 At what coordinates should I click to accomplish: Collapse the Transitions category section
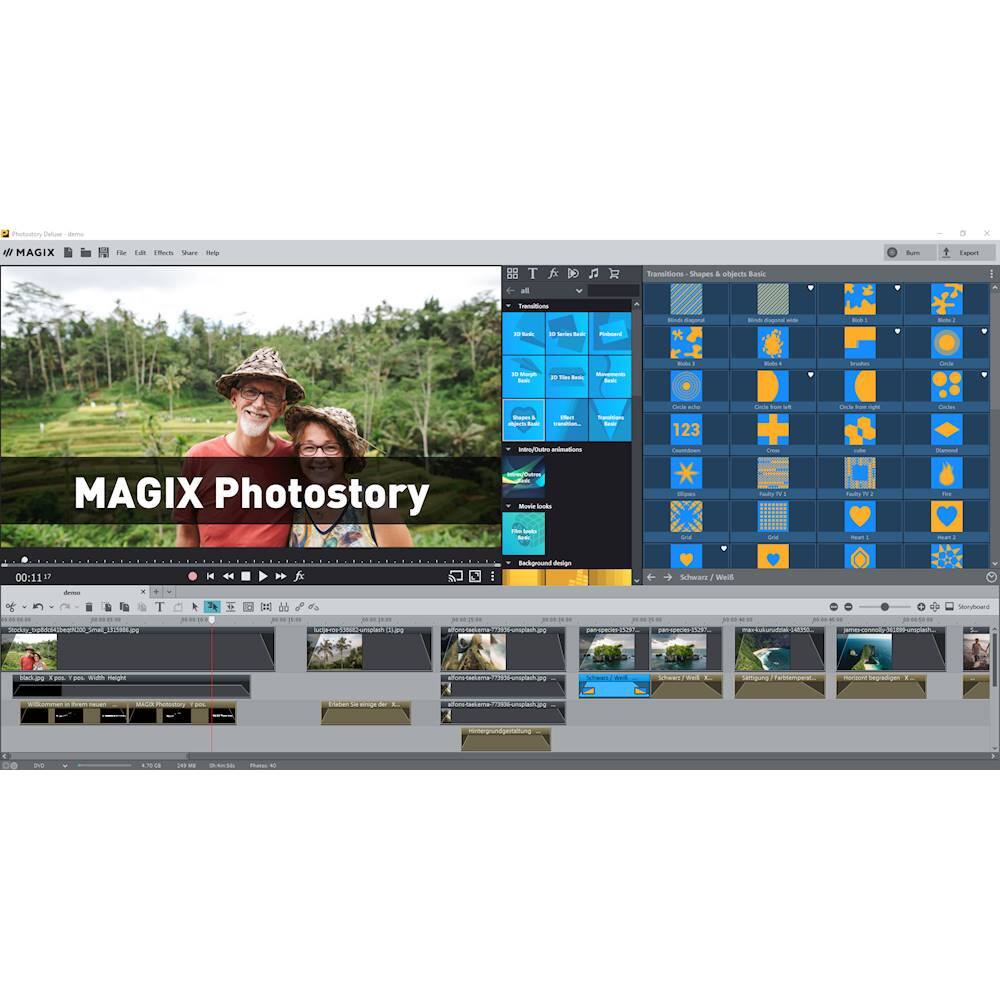pyautogui.click(x=508, y=306)
